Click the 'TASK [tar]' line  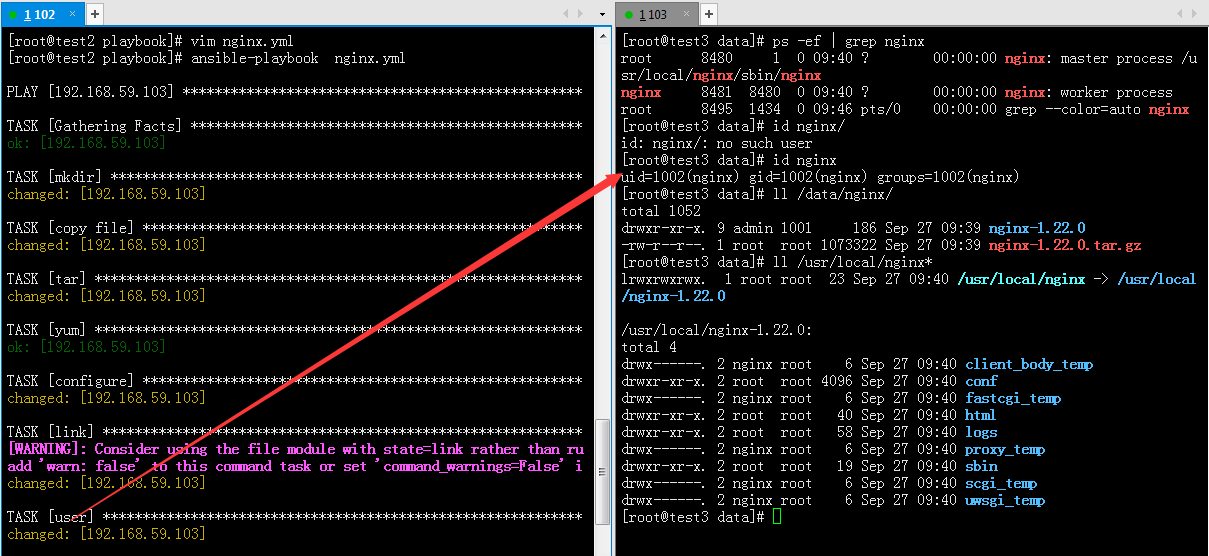pyautogui.click(x=294, y=279)
